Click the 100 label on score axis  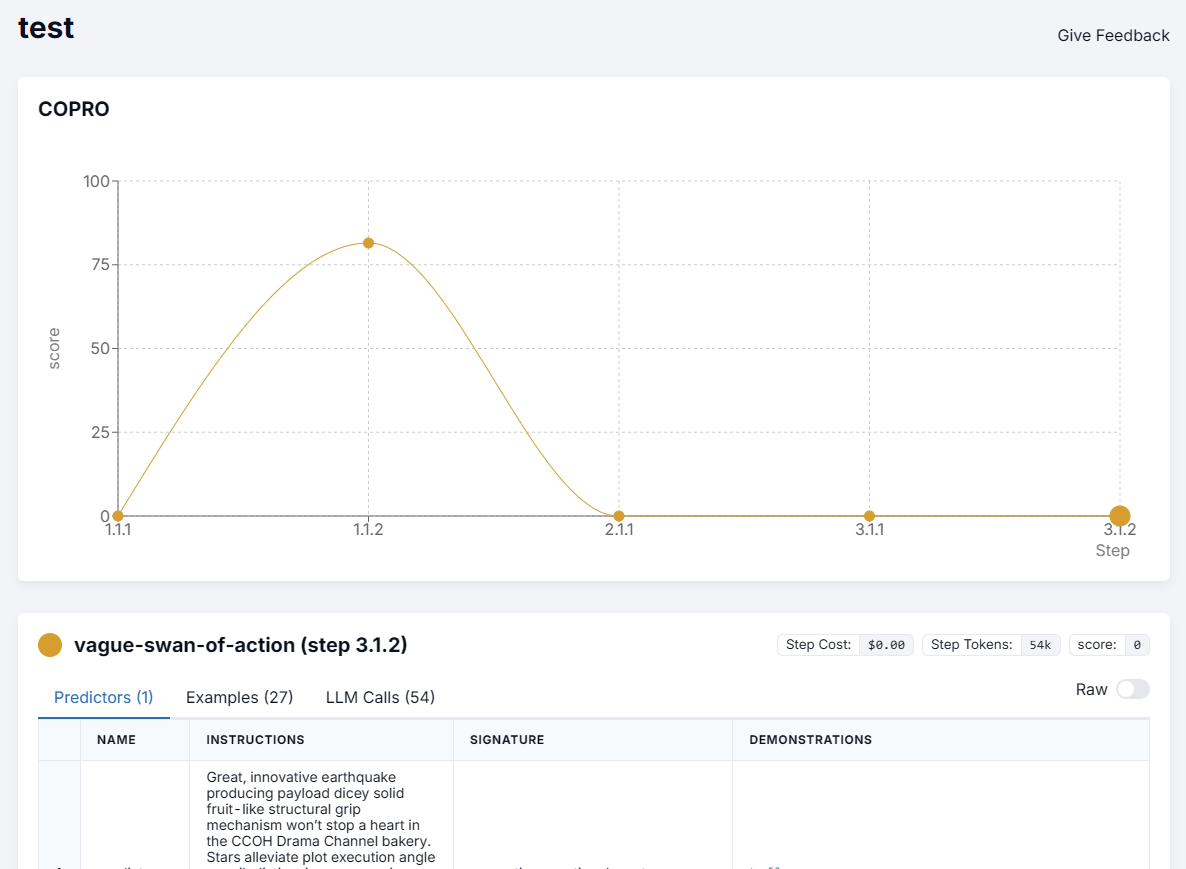tap(96, 182)
